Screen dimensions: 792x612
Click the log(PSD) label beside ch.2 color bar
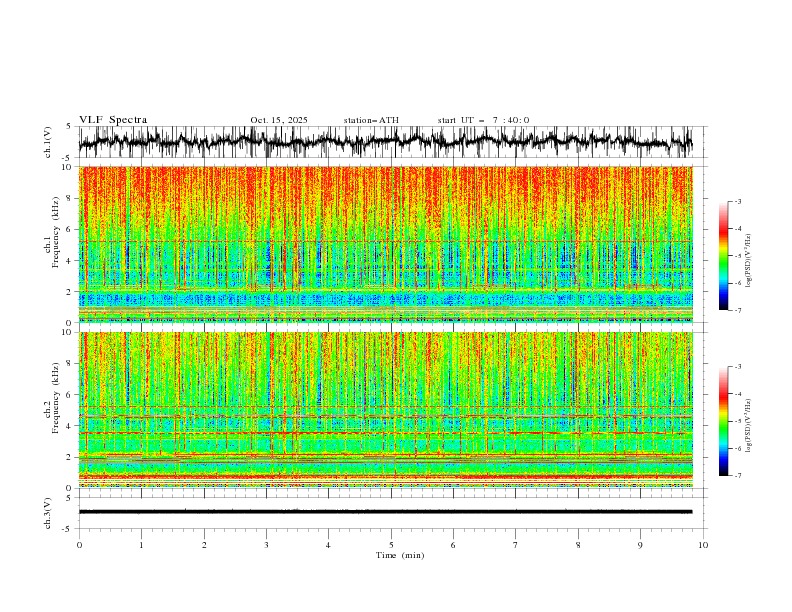pos(748,425)
